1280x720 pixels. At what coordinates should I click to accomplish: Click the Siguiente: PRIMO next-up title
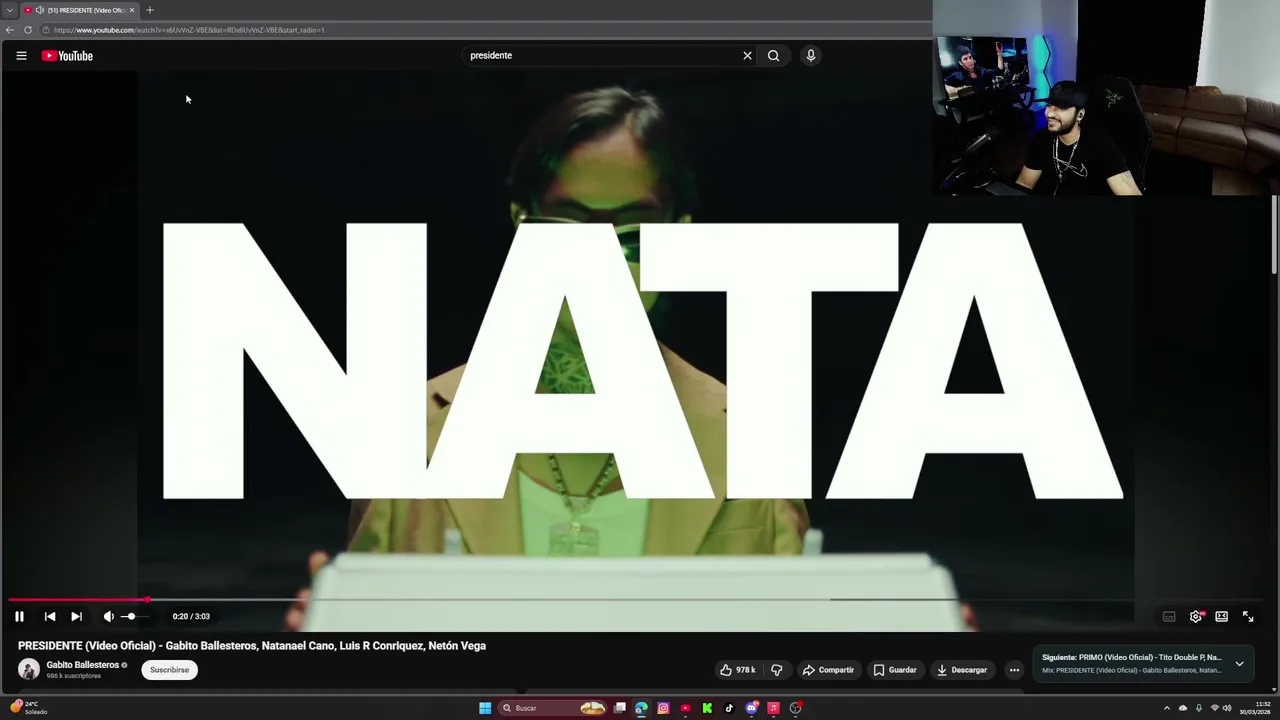1131,658
